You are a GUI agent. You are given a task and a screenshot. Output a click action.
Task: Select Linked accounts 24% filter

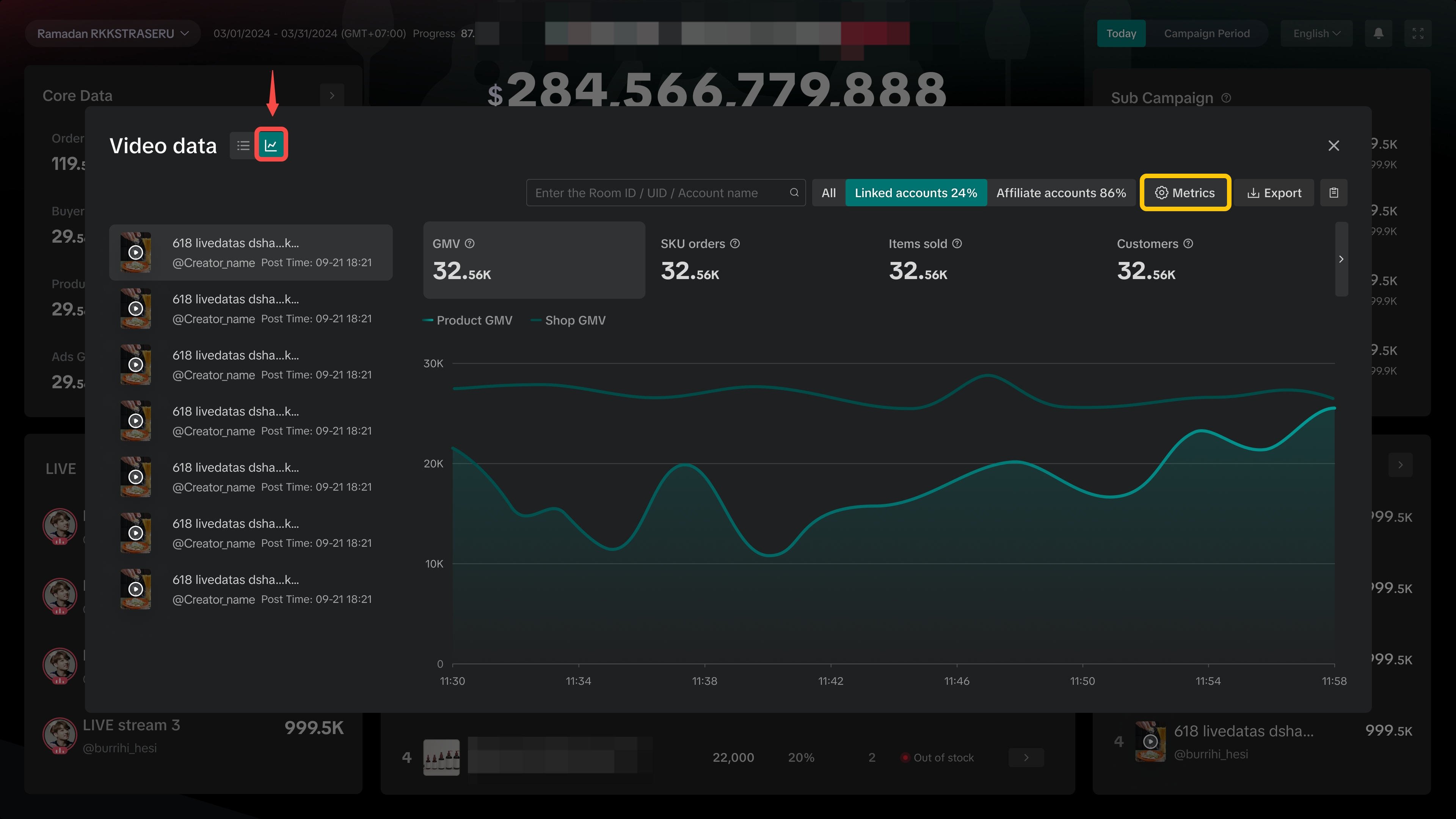click(916, 193)
